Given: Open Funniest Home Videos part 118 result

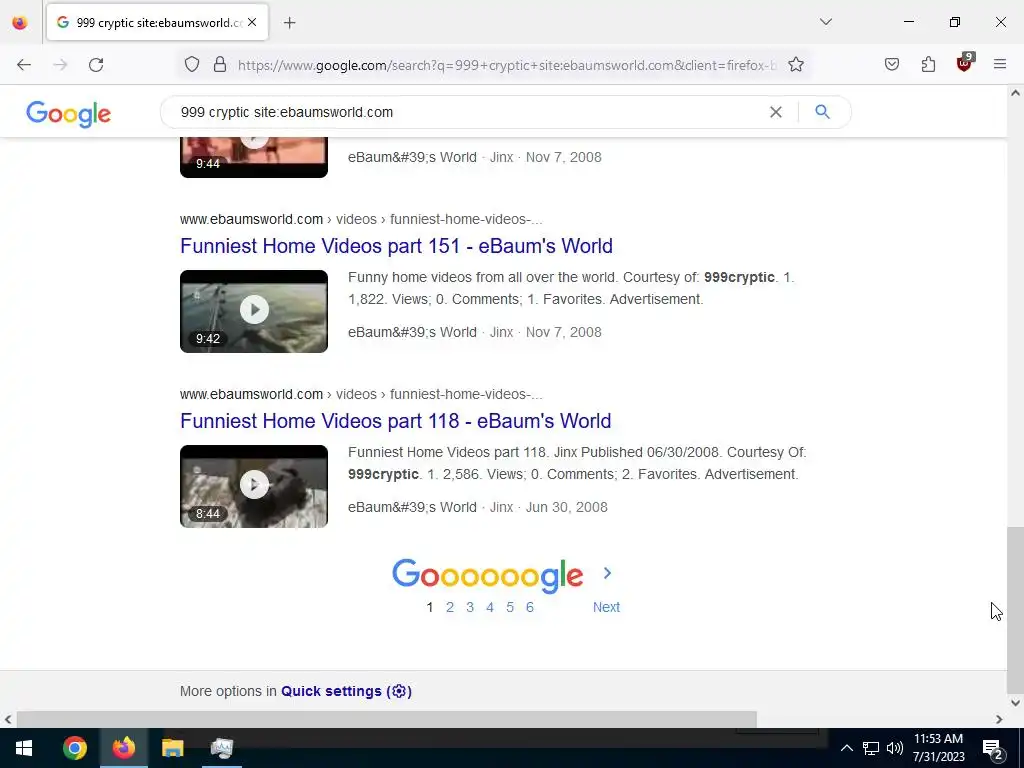Looking at the screenshot, I should 396,421.
